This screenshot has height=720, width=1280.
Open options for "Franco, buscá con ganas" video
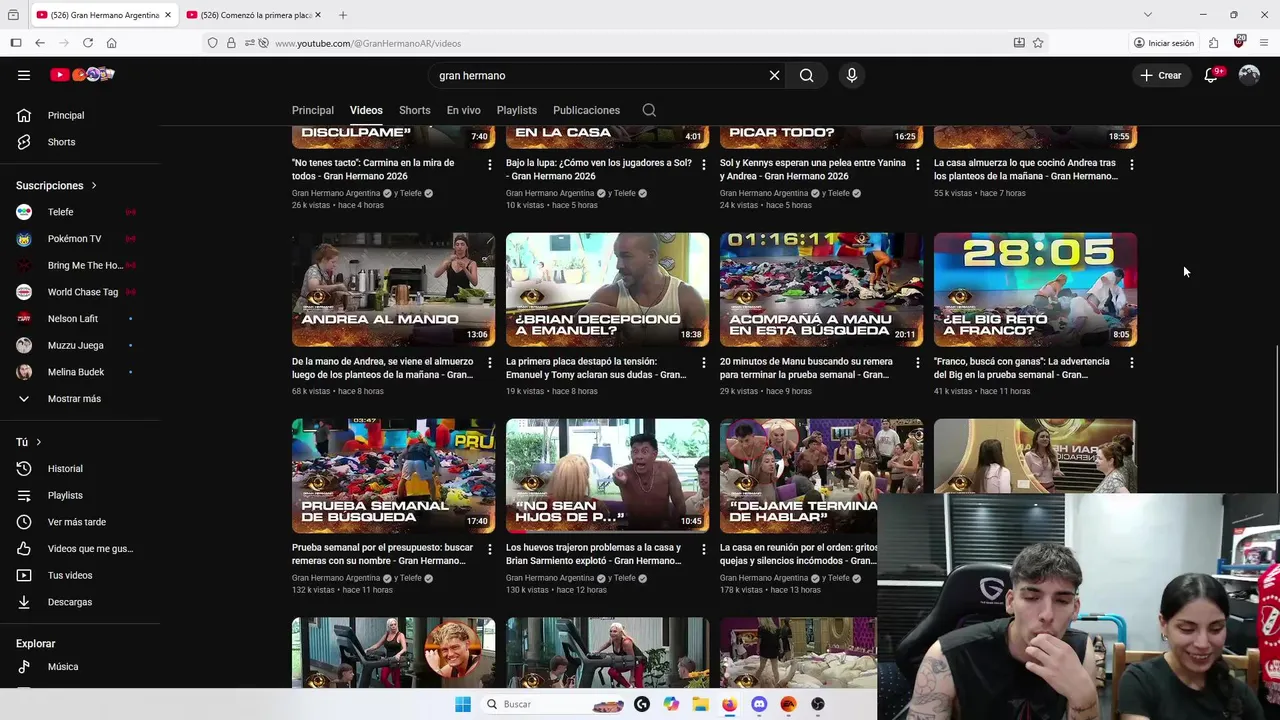click(x=1131, y=363)
